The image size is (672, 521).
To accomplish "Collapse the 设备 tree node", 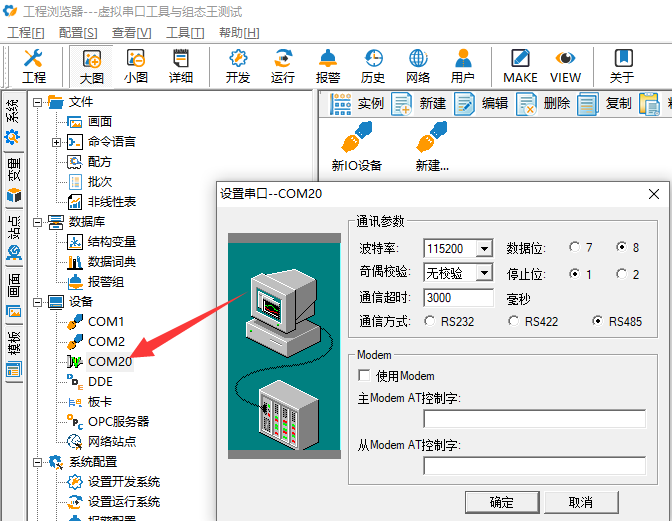I will pos(38,302).
